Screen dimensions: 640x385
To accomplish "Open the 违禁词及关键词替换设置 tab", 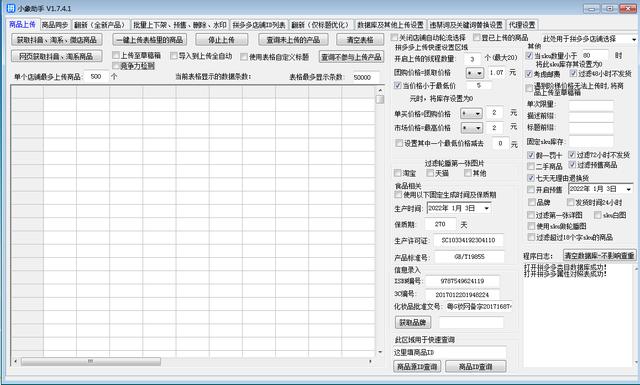I will (x=466, y=25).
